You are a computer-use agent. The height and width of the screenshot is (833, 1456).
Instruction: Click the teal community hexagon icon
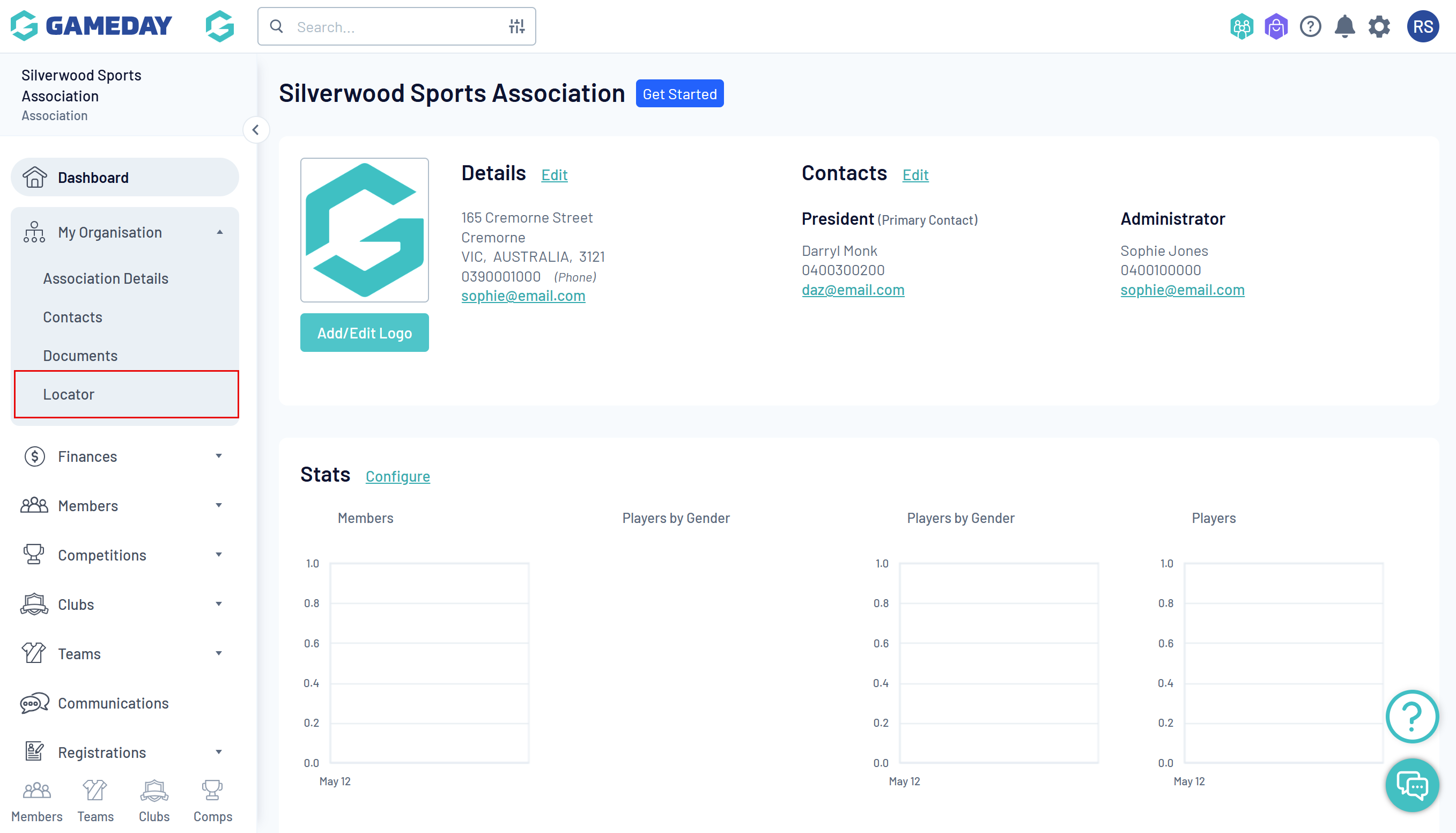[1241, 26]
